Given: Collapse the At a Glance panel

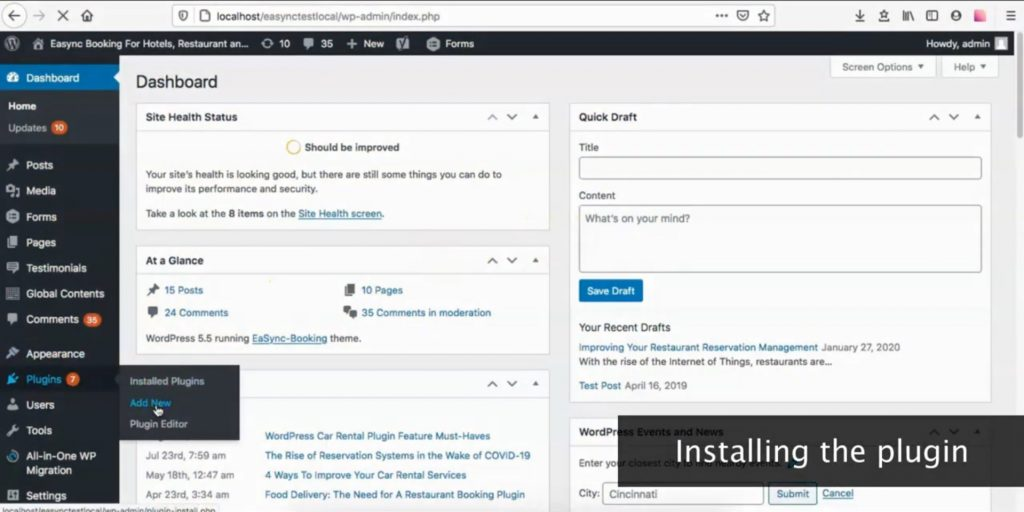Looking at the screenshot, I should tap(536, 260).
